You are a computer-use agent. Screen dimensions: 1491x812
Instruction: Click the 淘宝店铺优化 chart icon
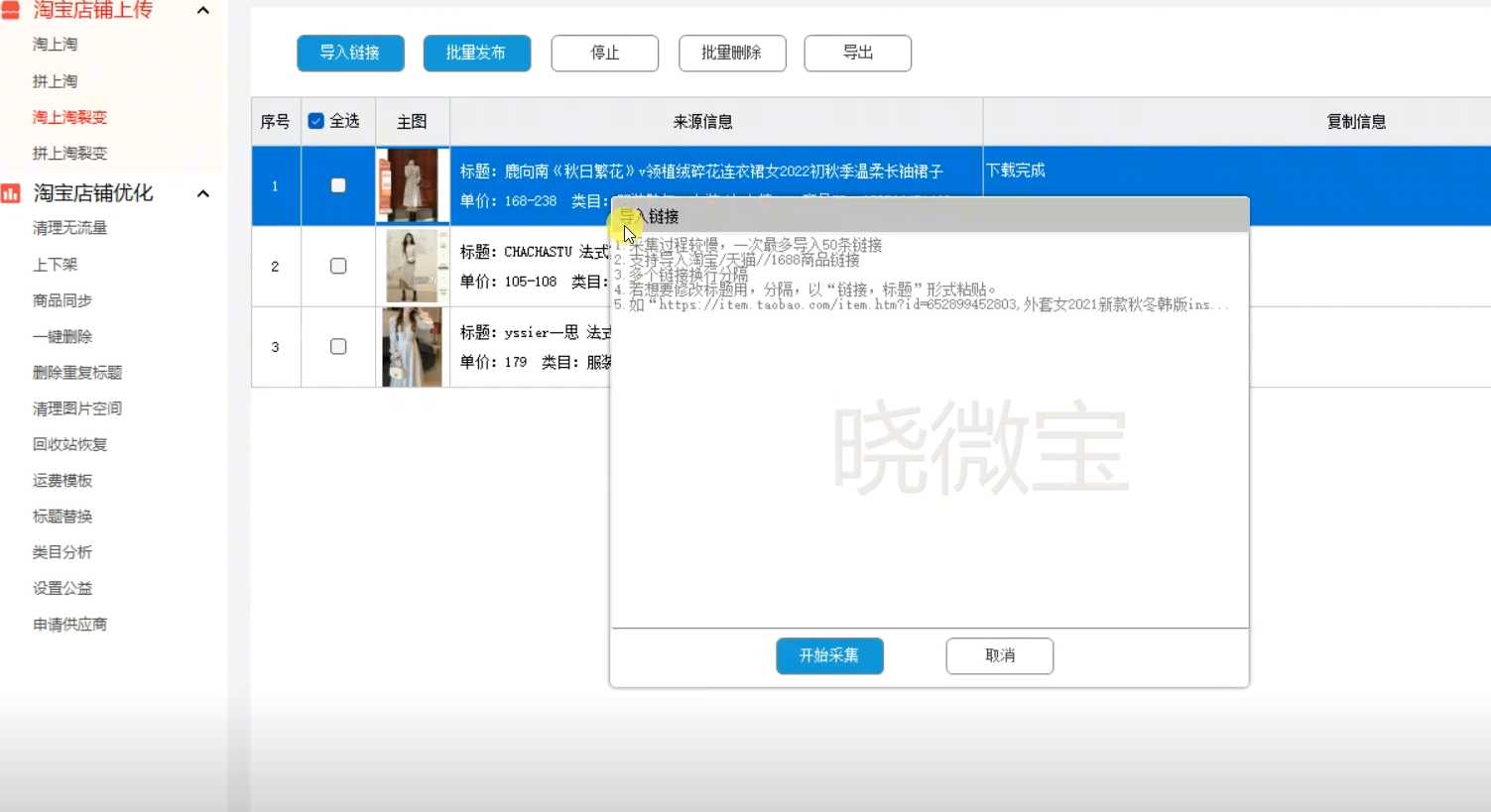(x=11, y=193)
